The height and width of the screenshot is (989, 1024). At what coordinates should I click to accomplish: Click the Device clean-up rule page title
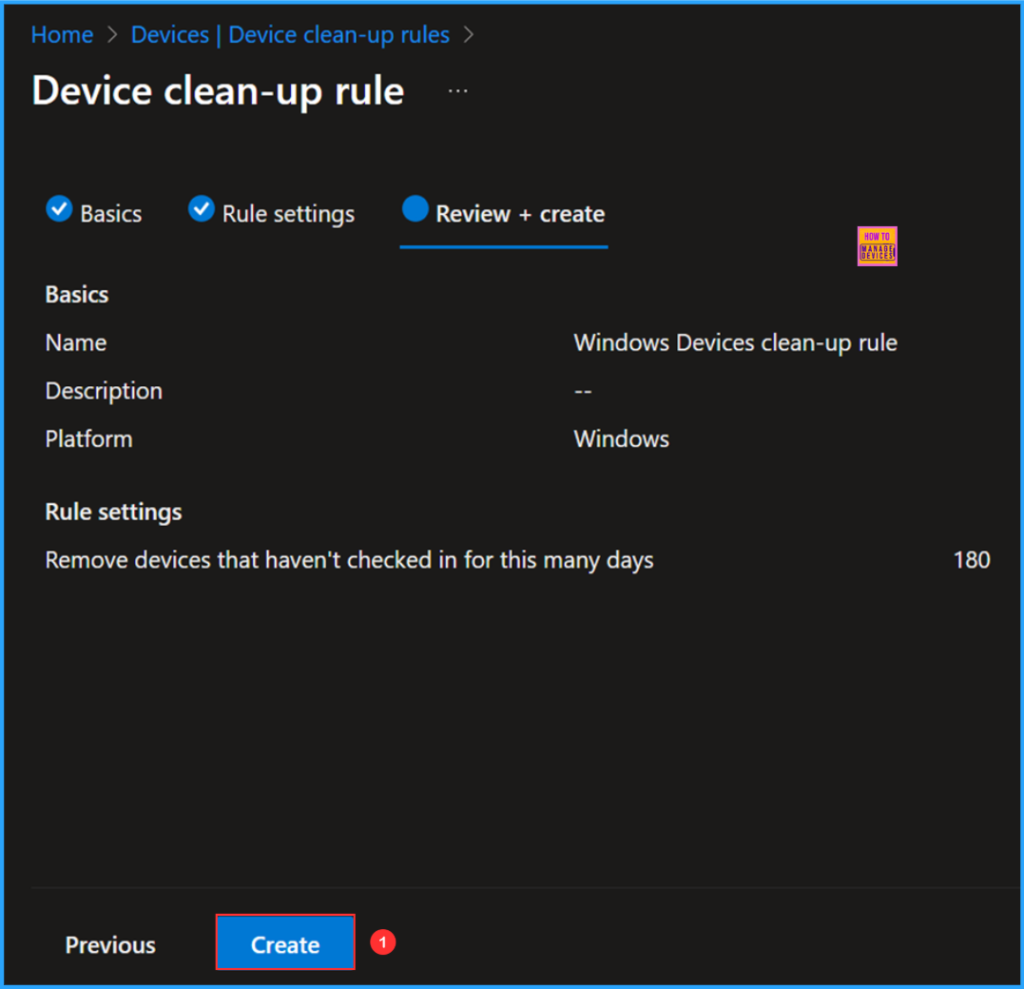pyautogui.click(x=218, y=90)
